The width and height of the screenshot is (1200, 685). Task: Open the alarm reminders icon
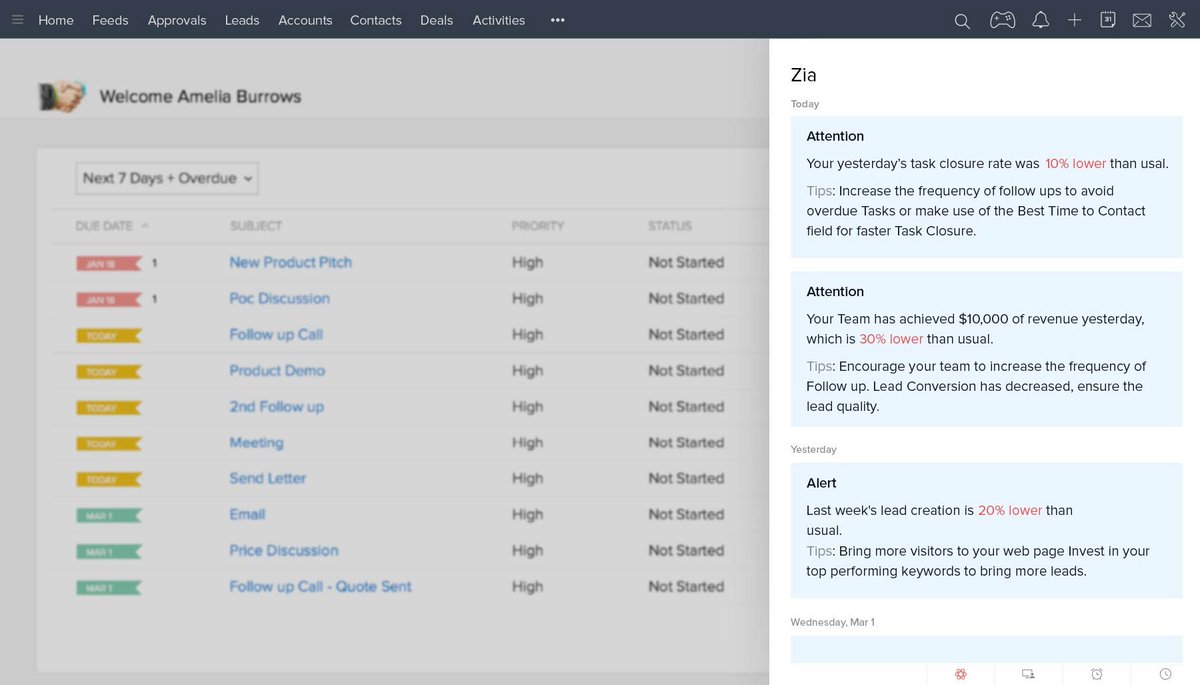[1096, 674]
